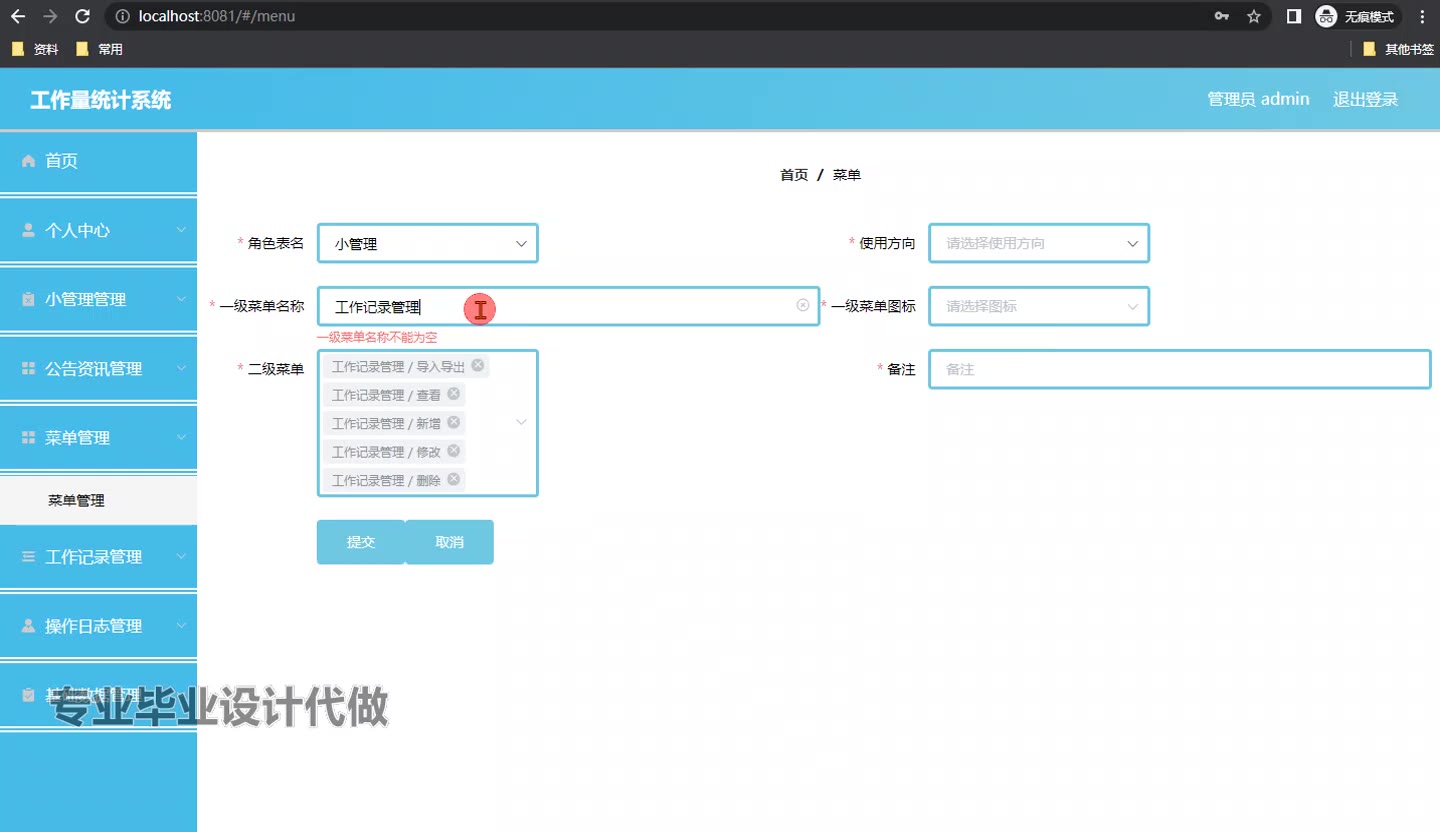1440x832 pixels.
Task: Click the 工作量统计系统 header title
Action: click(x=101, y=100)
